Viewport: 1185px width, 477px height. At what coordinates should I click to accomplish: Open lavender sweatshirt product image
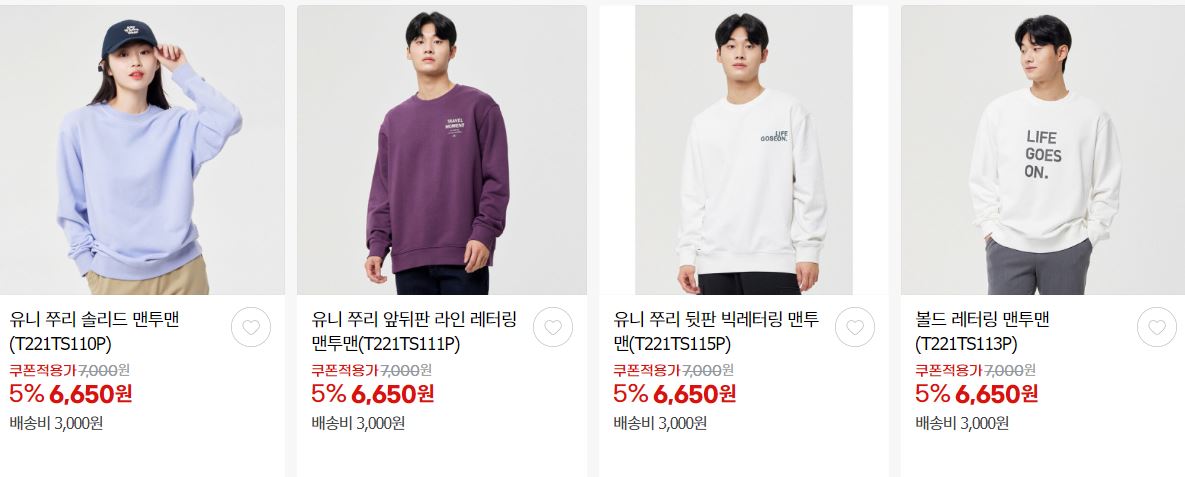coord(142,150)
